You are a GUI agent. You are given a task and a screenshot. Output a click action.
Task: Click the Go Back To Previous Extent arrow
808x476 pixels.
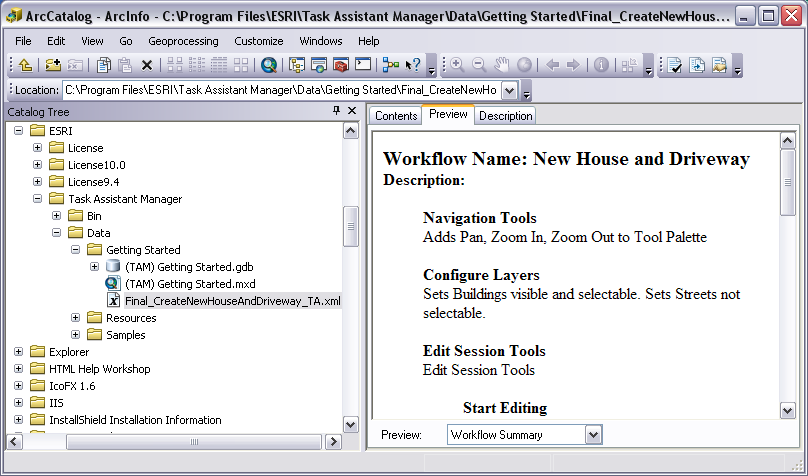[552, 65]
